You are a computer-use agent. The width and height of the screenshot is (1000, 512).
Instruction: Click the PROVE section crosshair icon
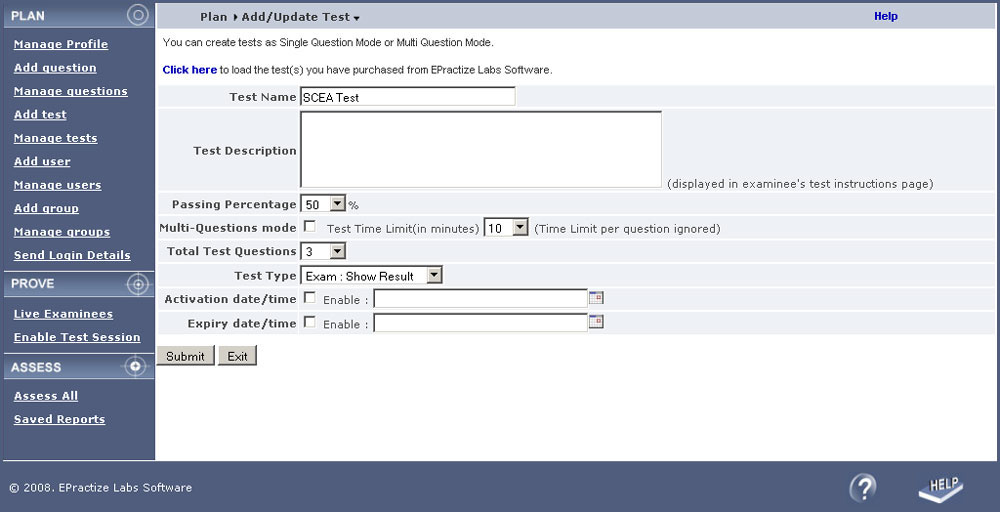click(138, 284)
